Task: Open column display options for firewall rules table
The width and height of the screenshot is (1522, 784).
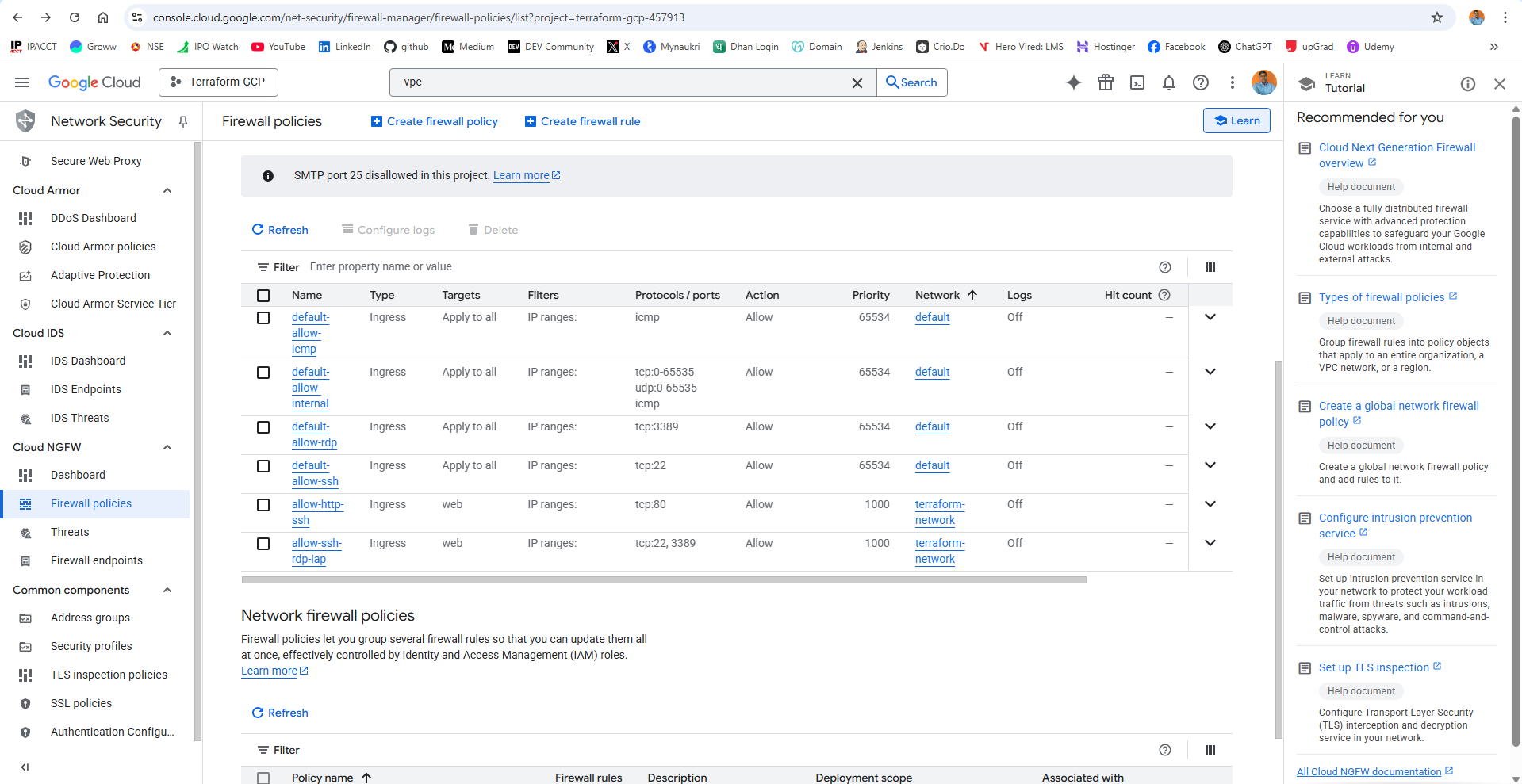Action: [1210, 267]
